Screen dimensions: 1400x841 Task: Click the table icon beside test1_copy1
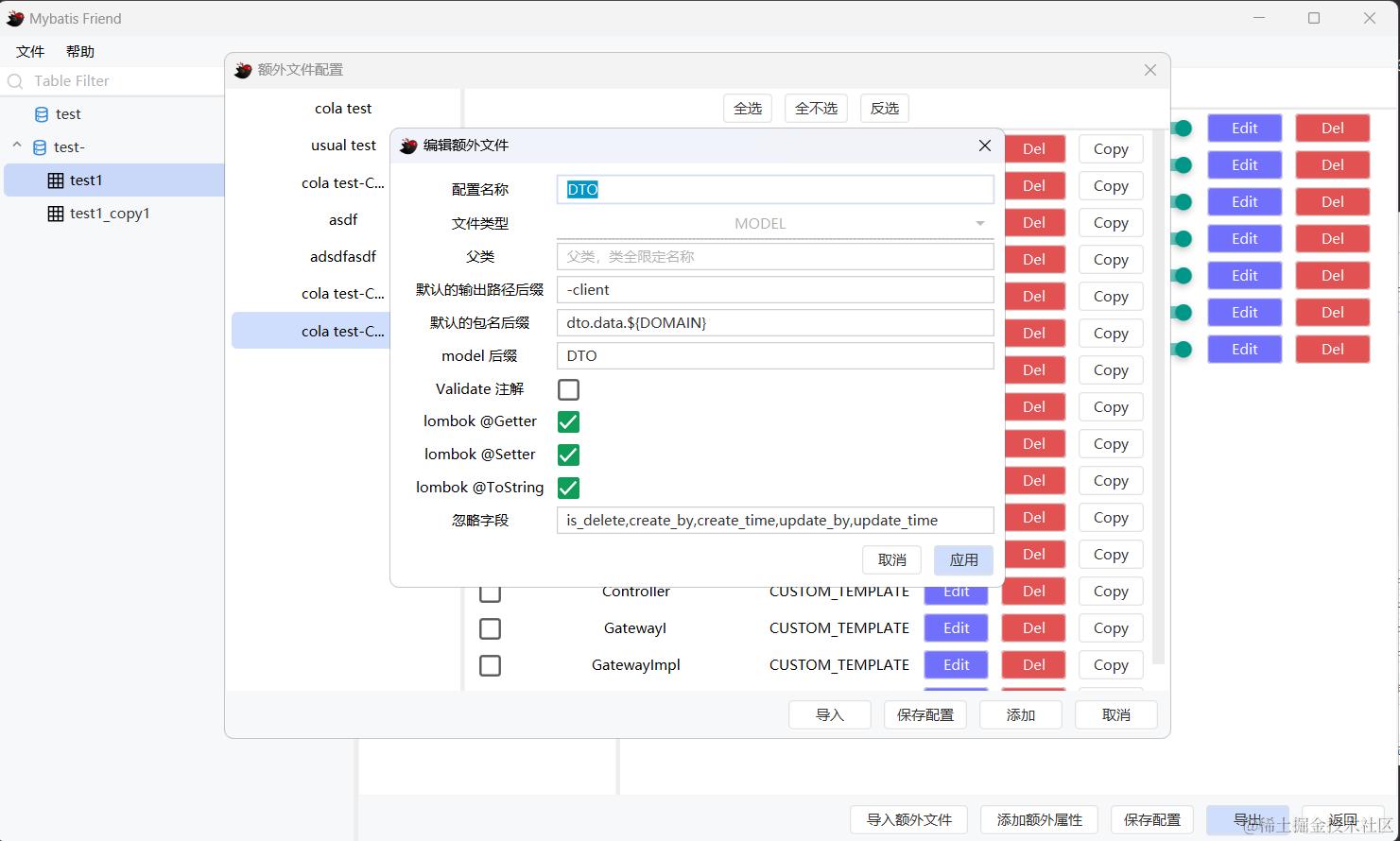click(56, 214)
